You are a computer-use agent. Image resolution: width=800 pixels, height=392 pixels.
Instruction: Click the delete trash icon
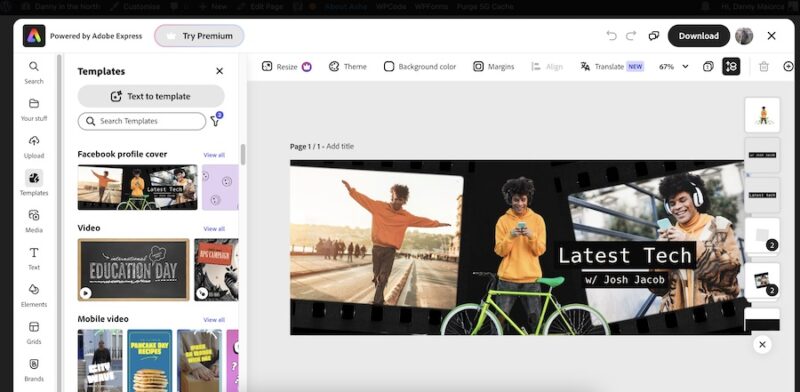(x=764, y=66)
